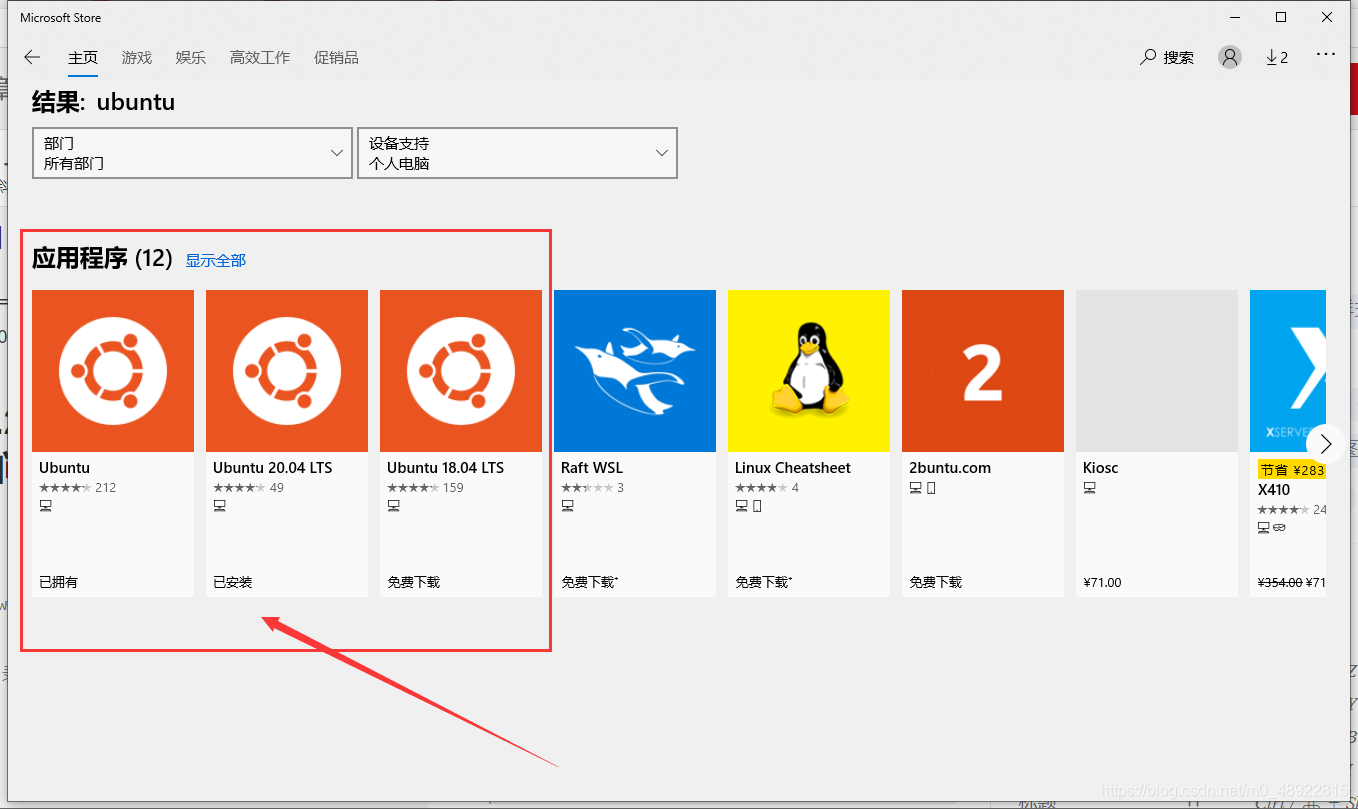Click the 节省 ¥283 discount badge
This screenshot has width=1358, height=809.
point(1291,470)
